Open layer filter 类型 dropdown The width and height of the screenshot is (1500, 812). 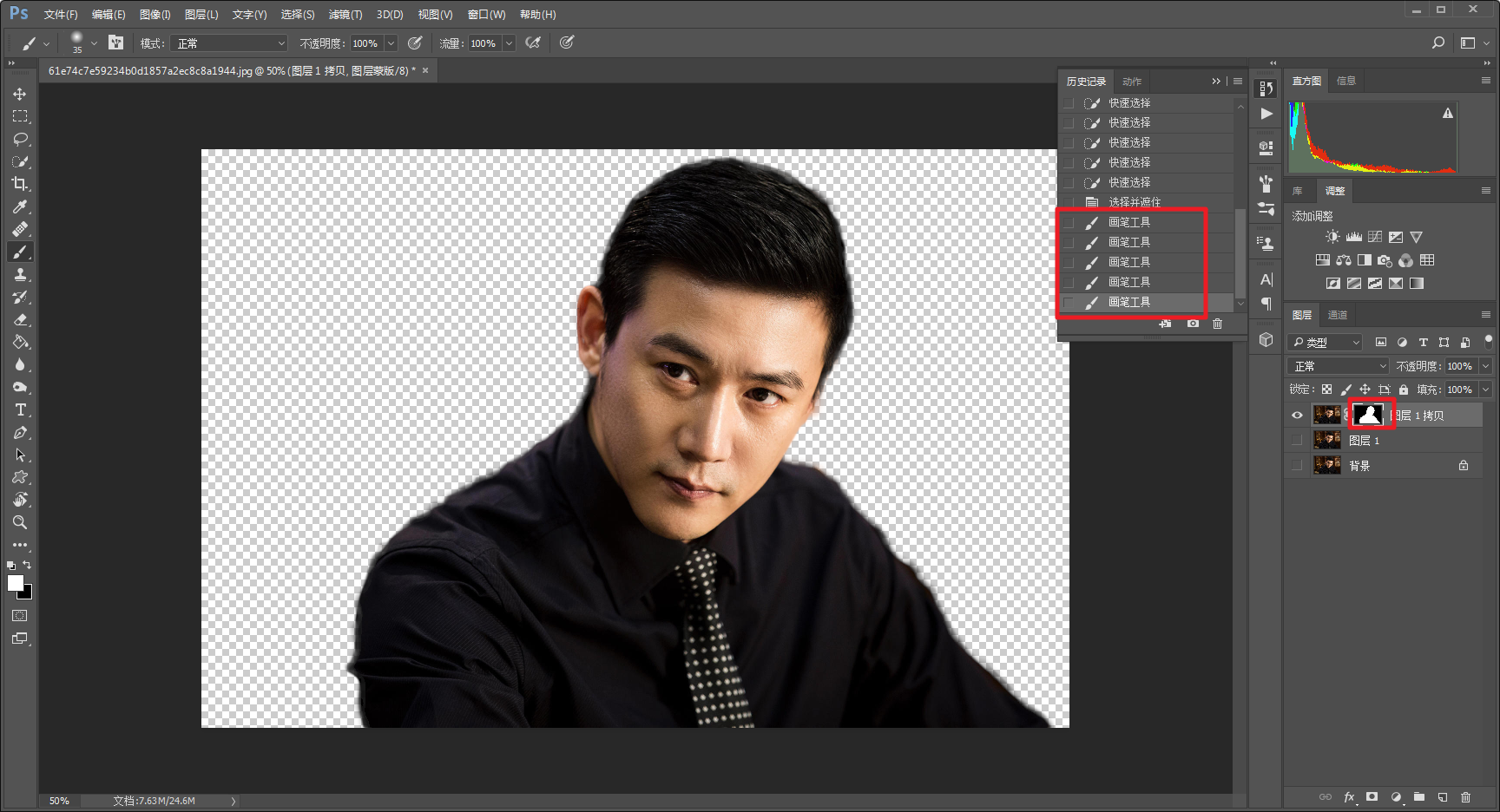[1326, 343]
